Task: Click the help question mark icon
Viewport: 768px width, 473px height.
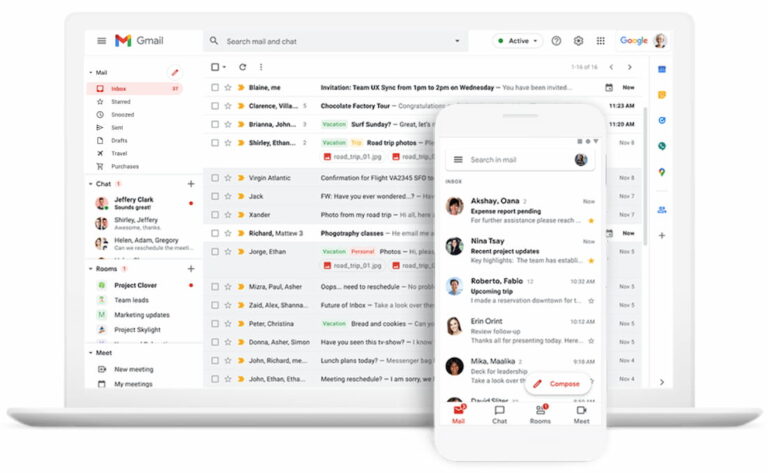Action: (x=556, y=41)
